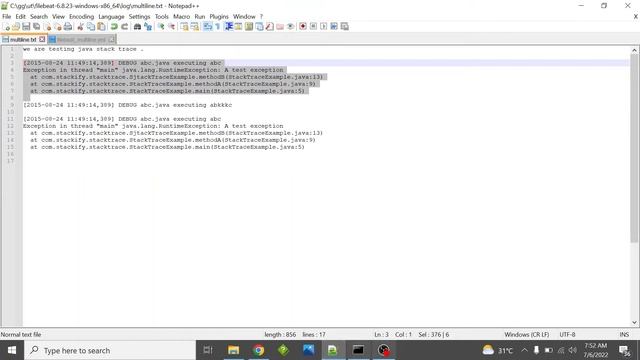Switch to the second blurred document tab
640x360 pixels.
coord(81,40)
